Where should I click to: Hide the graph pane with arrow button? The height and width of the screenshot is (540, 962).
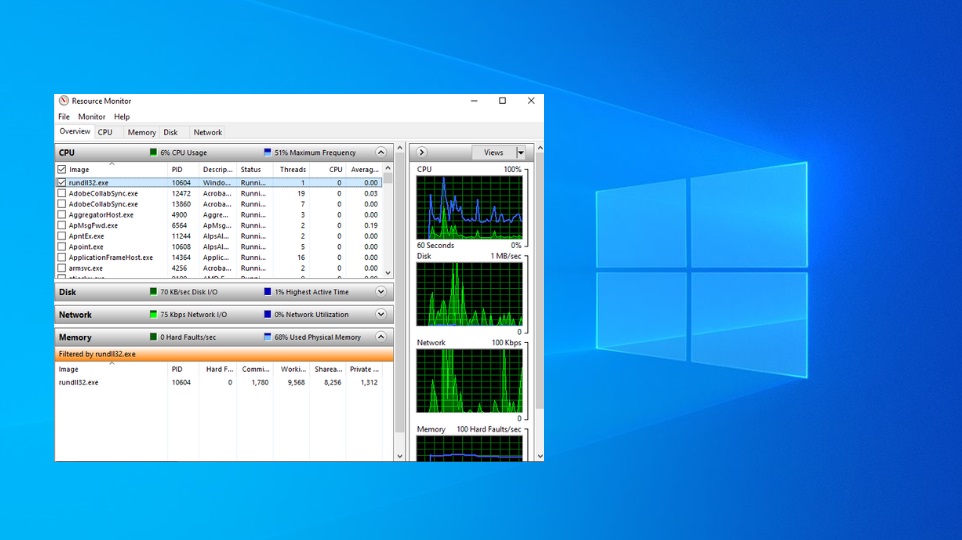coord(421,152)
